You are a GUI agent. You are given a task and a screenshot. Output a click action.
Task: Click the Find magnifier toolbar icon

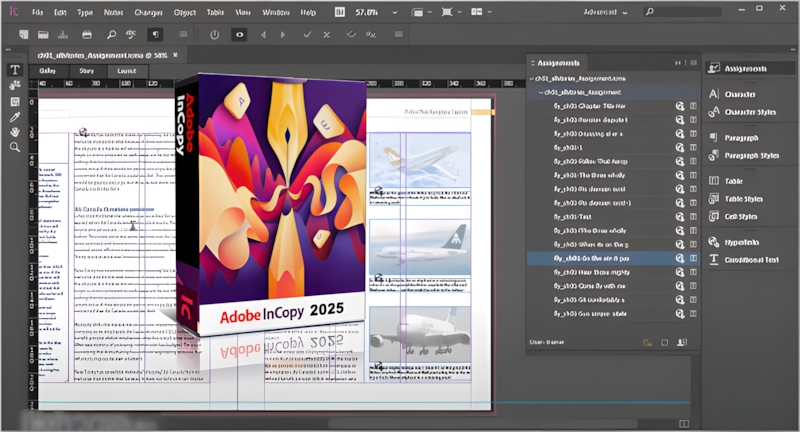pos(111,34)
